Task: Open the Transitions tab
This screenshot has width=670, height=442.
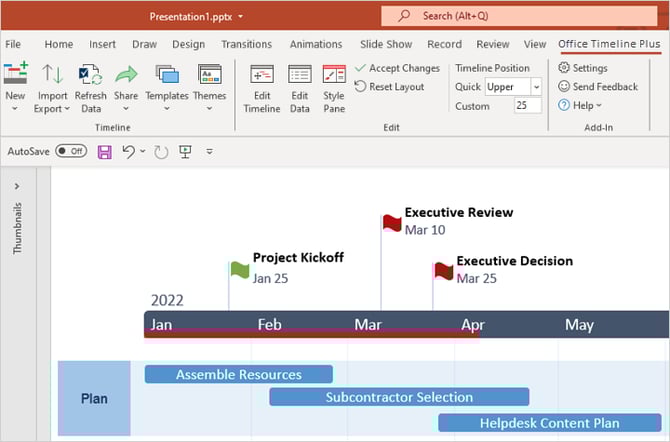Action: [246, 44]
